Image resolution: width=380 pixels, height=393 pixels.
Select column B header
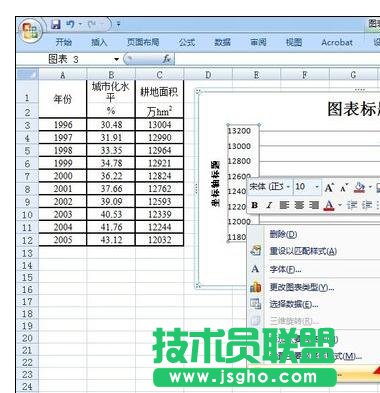(x=111, y=75)
